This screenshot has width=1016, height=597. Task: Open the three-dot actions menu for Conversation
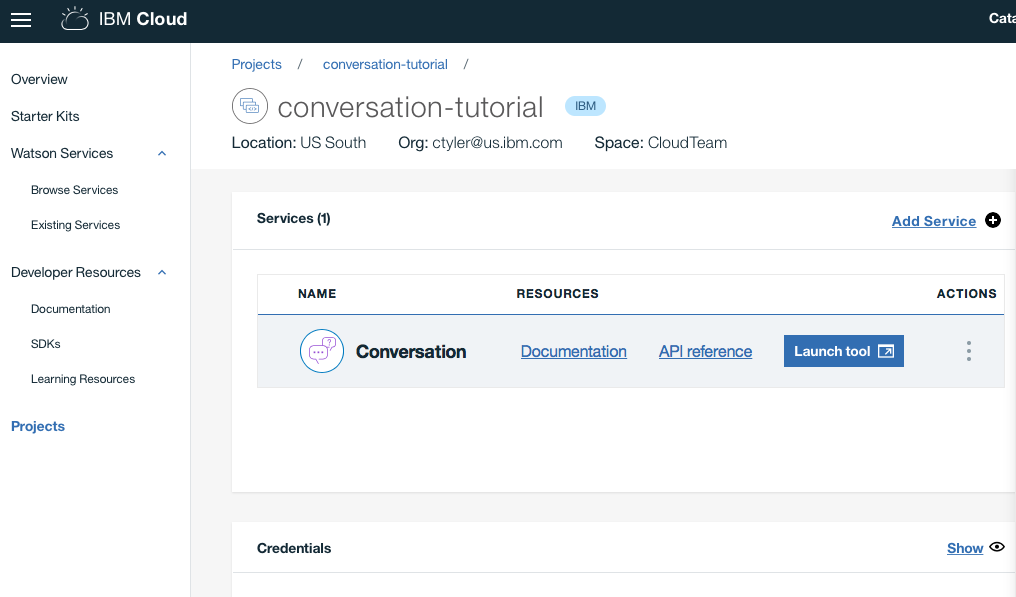tap(969, 351)
